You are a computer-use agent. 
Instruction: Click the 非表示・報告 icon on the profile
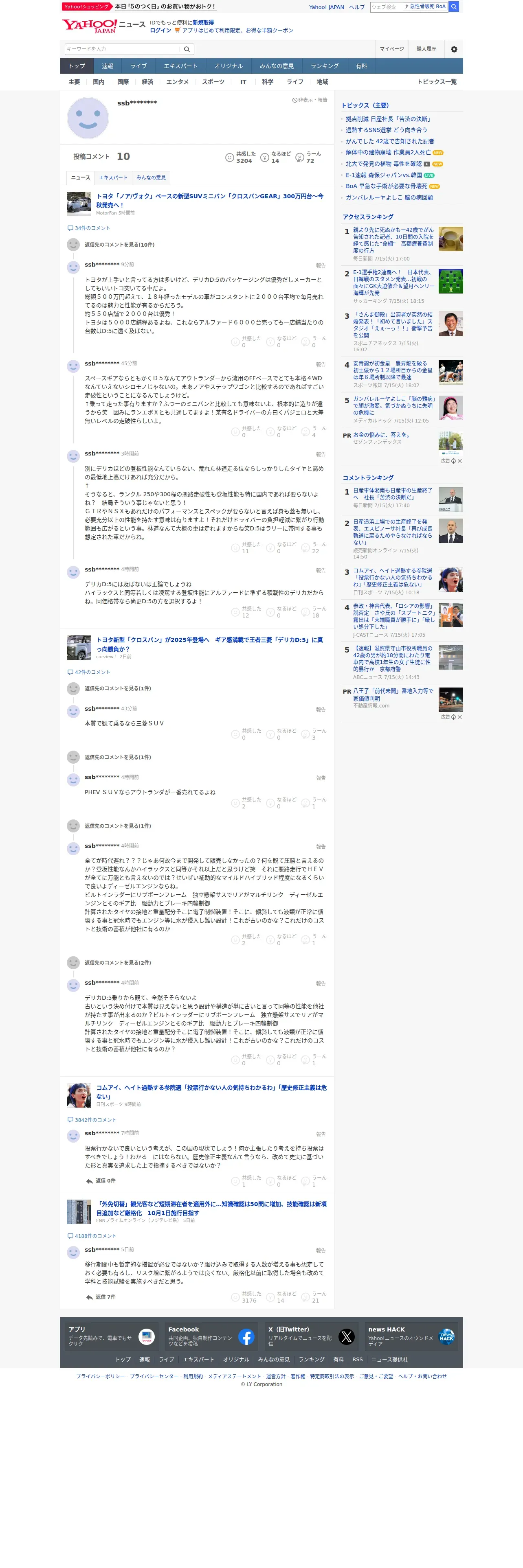coord(294,100)
